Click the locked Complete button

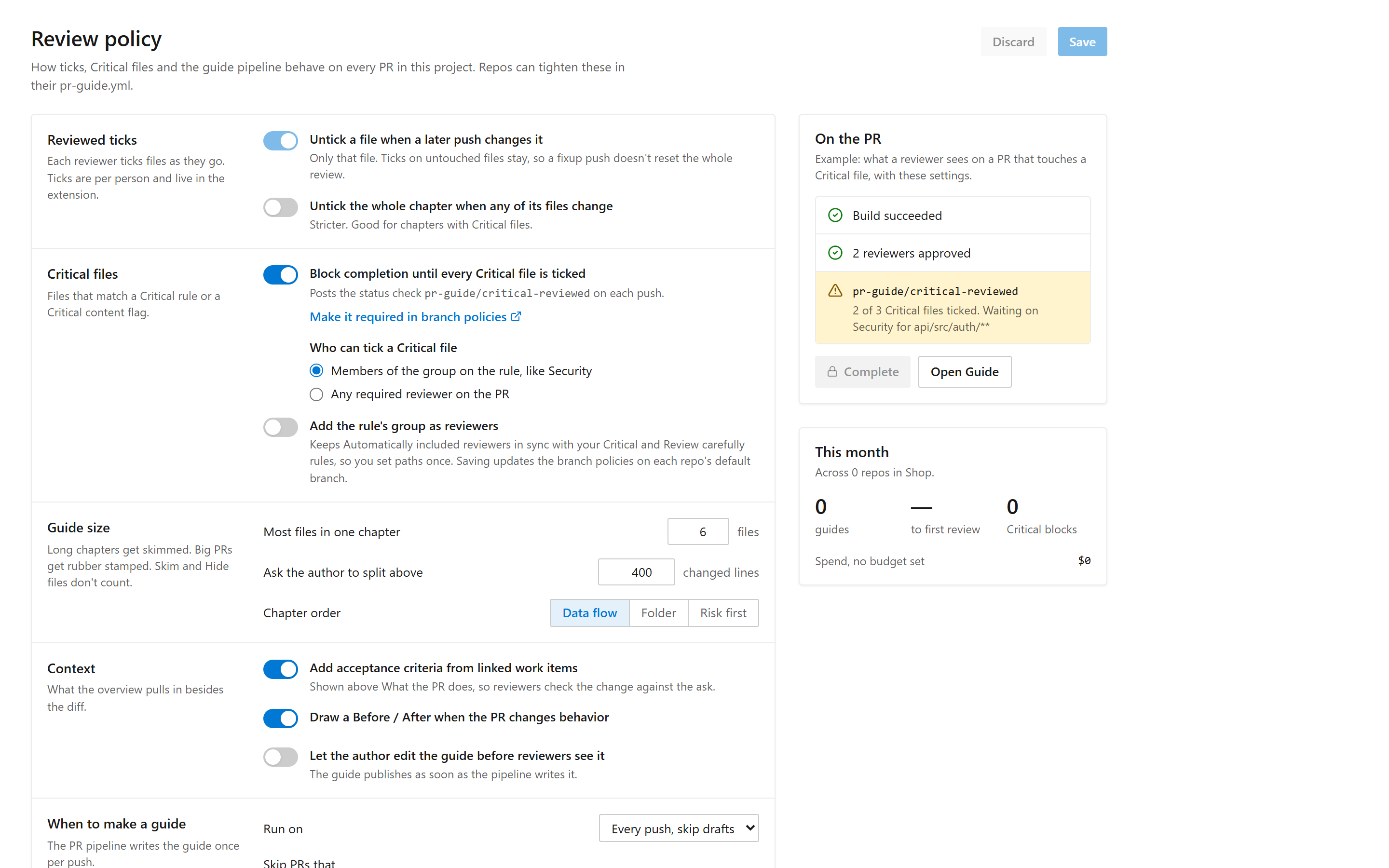[x=863, y=372]
